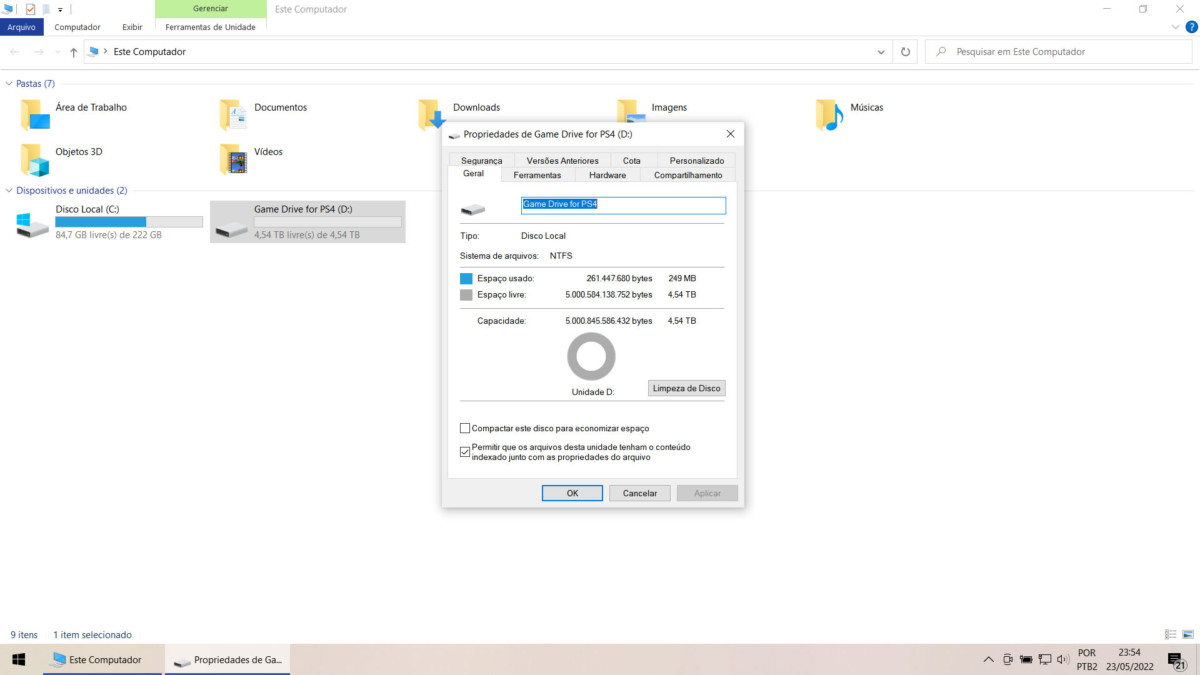Click the blue Espaço usado color square
The image size is (1200, 675).
click(x=466, y=279)
